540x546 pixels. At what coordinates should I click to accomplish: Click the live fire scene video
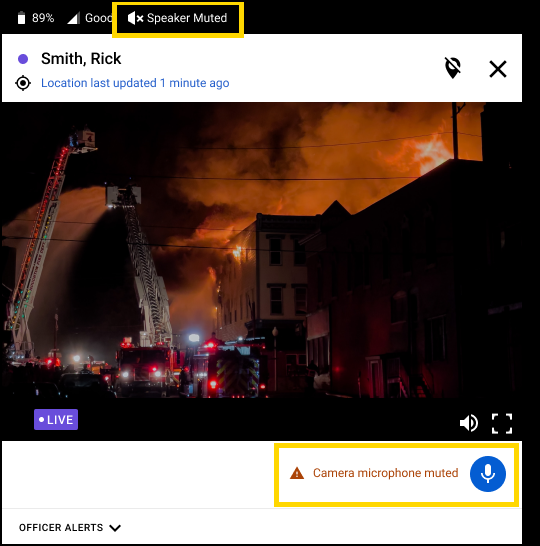pos(262,250)
